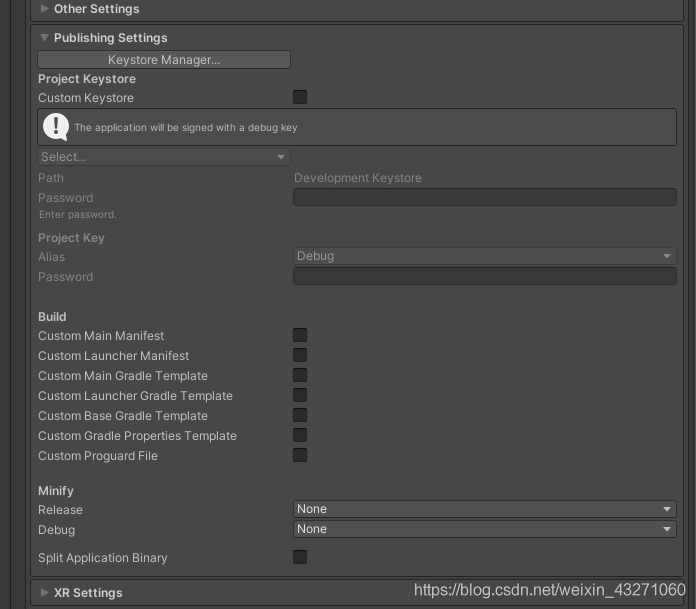The image size is (696, 609).
Task: Open the Select... keystore dropdown
Action: [164, 157]
